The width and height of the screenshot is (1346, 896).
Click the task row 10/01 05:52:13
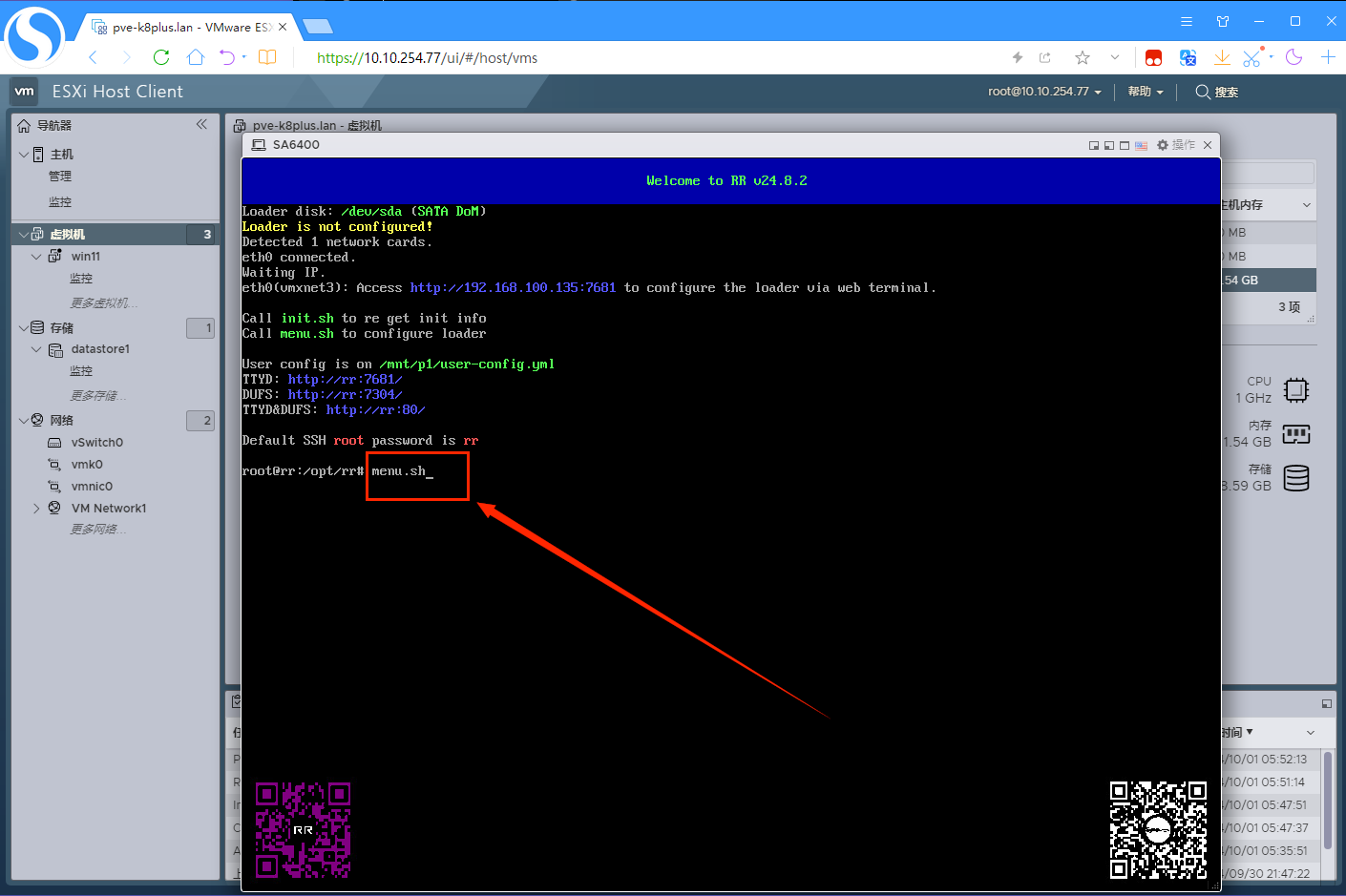(x=1265, y=760)
